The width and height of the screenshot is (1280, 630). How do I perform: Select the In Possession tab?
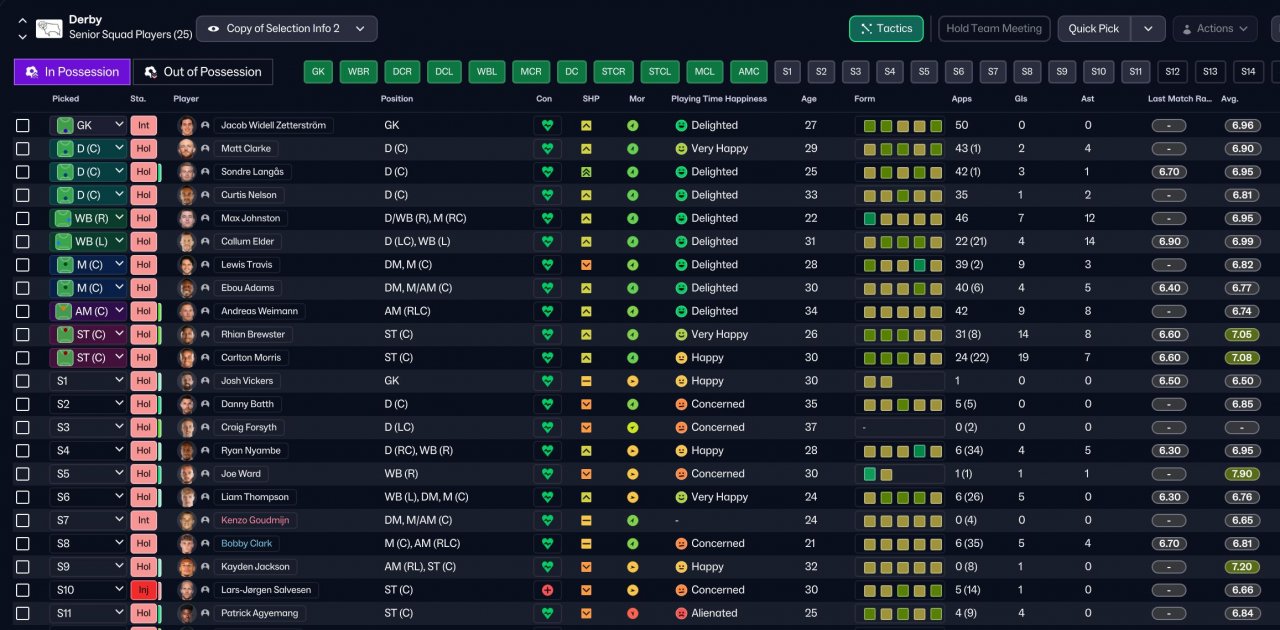tap(72, 72)
